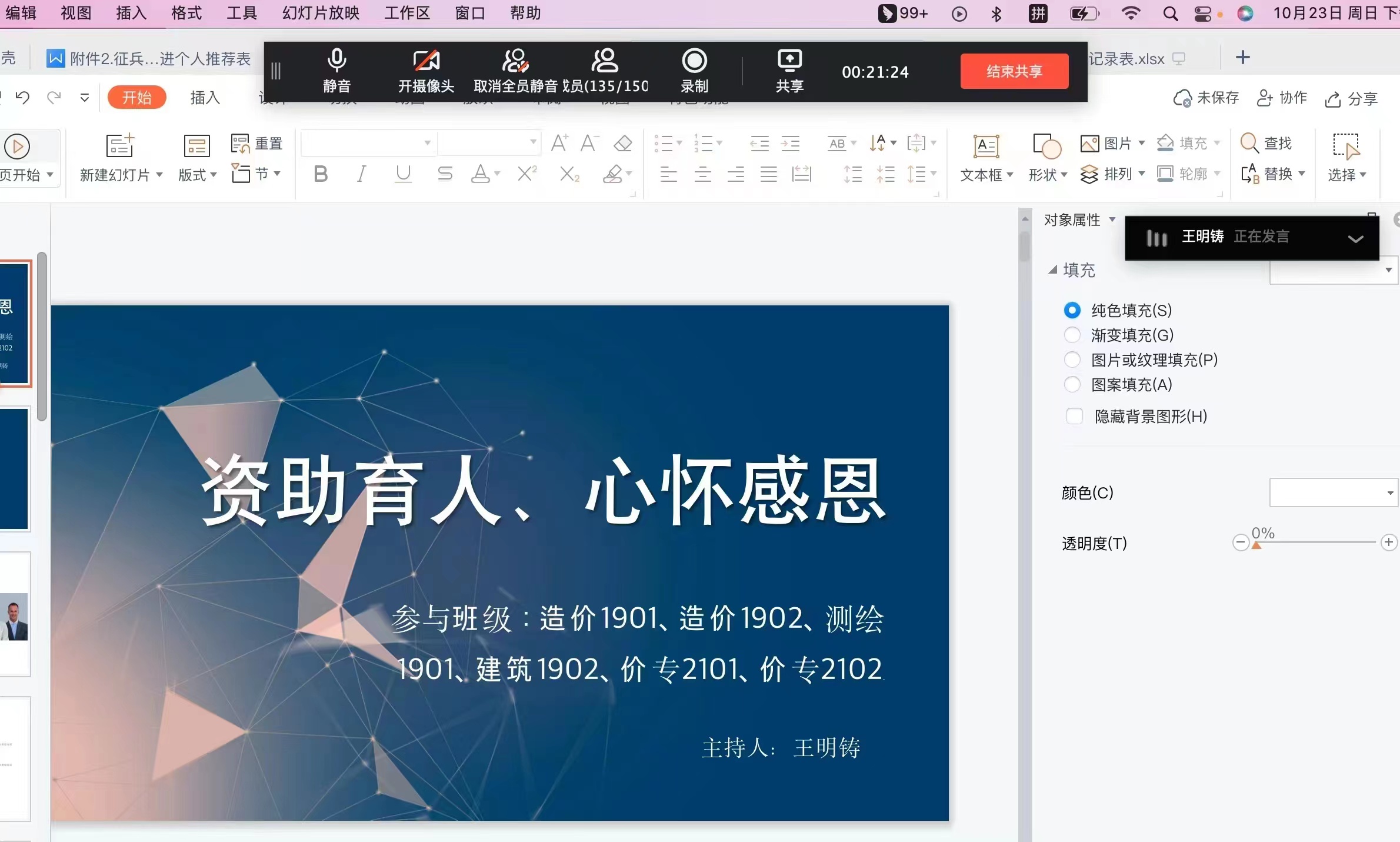This screenshot has height=842, width=1400.
Task: Open the 形状 shapes tool
Action: coord(1046,147)
